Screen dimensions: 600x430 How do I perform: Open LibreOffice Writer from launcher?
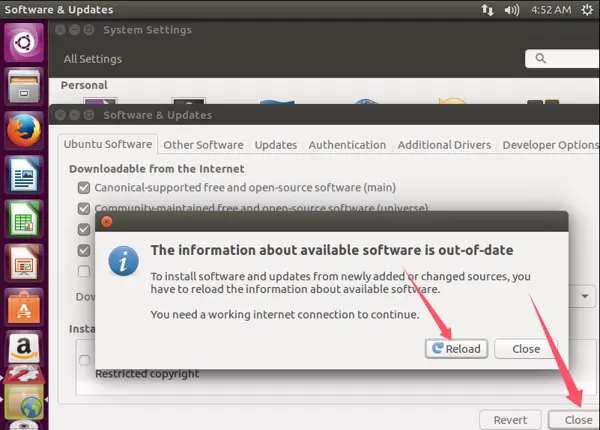tap(24, 177)
